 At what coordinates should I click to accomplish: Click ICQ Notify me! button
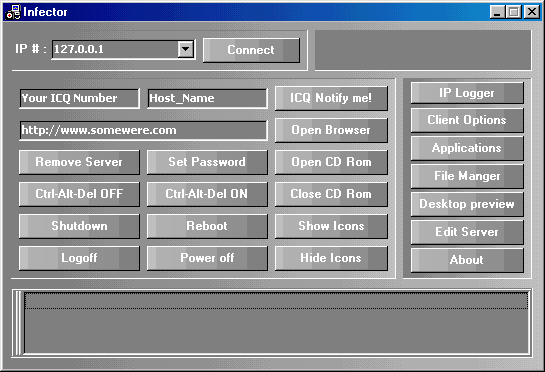331,98
